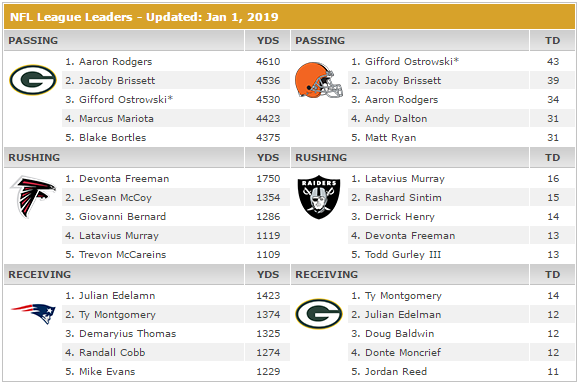Open Ty Montgomery in receiving TD list

[x=403, y=295]
